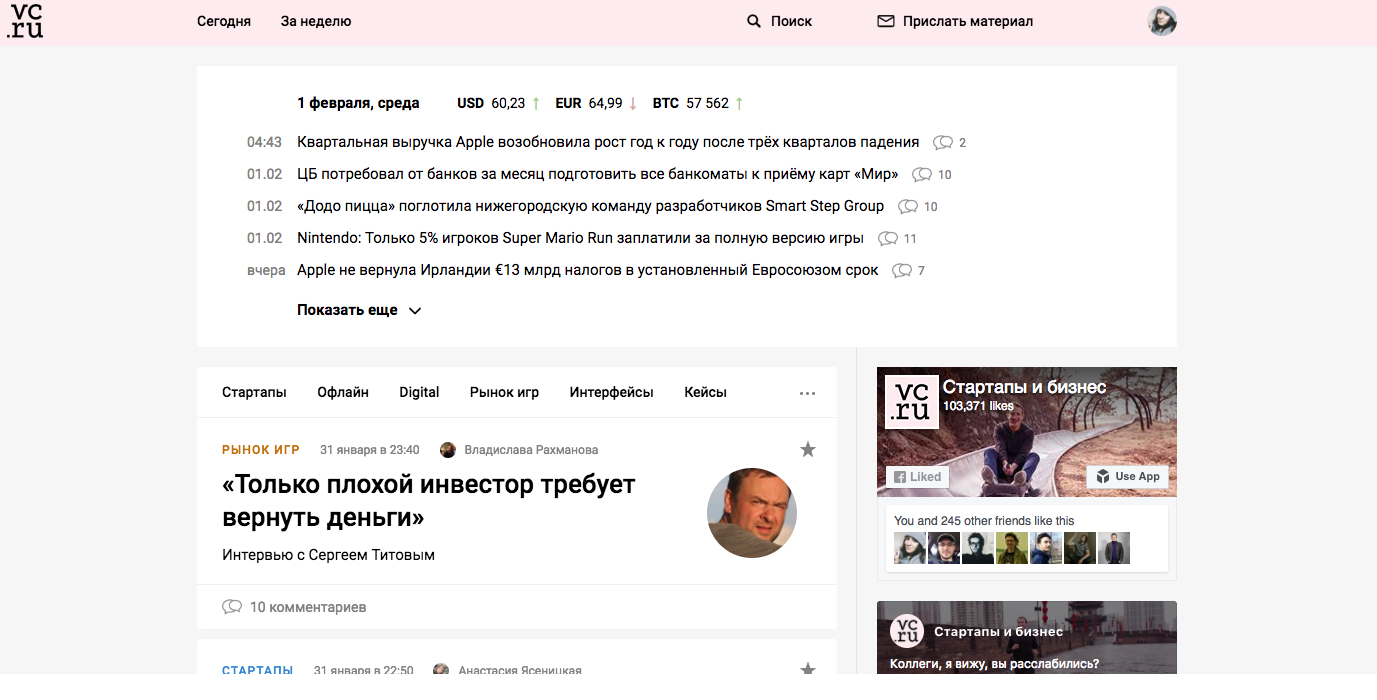Switch to the Рынок игр category tab
Image resolution: width=1377 pixels, height=700 pixels.
[504, 392]
